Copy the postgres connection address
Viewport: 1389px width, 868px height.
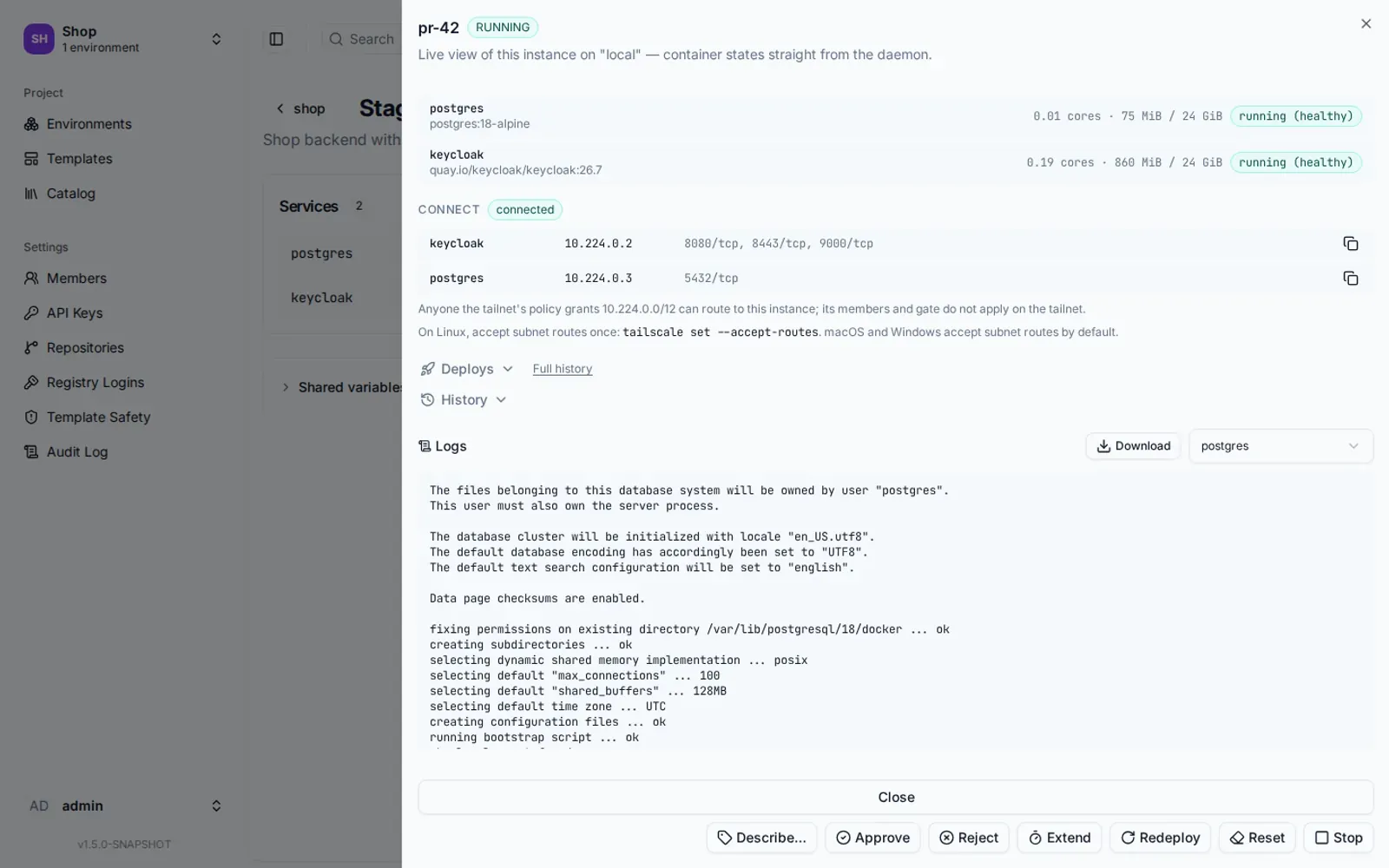[1350, 279]
